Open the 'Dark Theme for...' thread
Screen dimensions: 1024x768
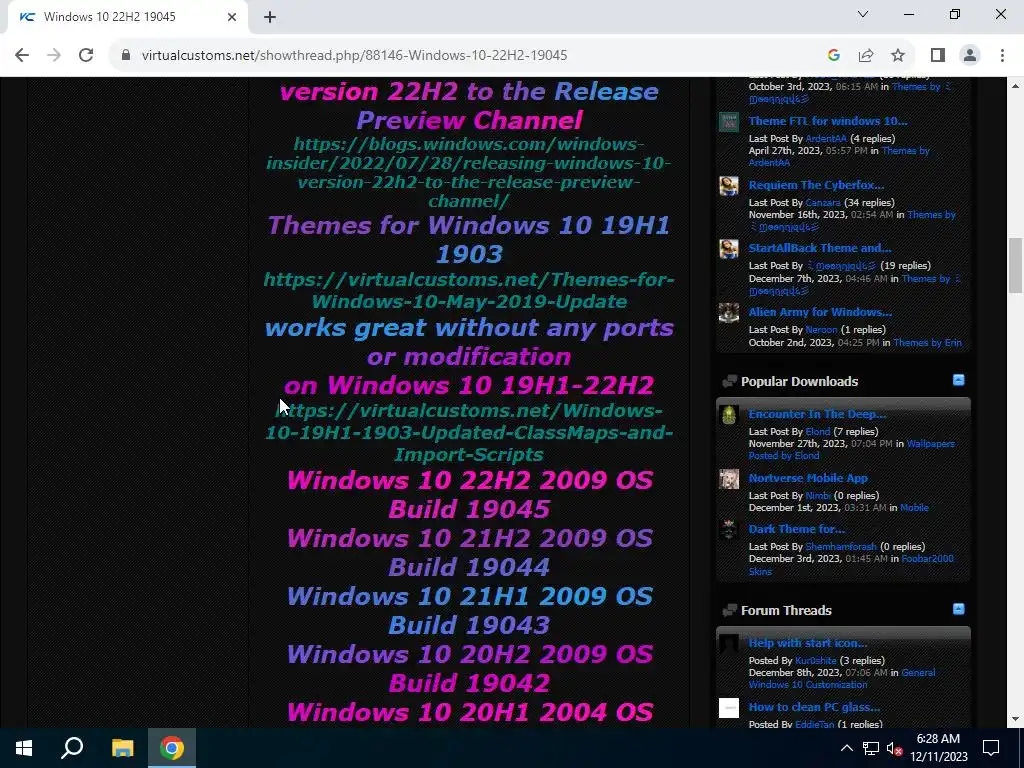796,529
